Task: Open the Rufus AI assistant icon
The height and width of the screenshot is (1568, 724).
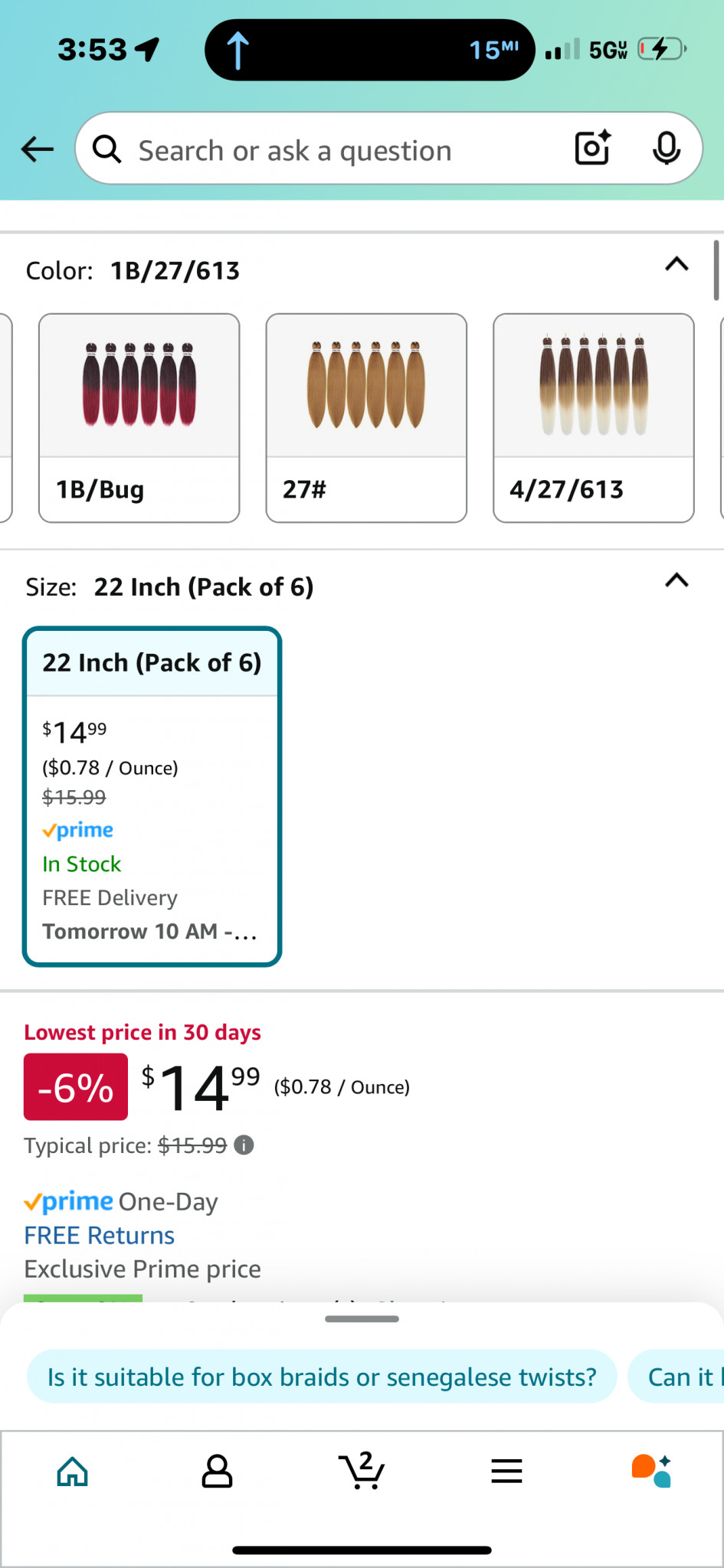Action: point(651,1470)
